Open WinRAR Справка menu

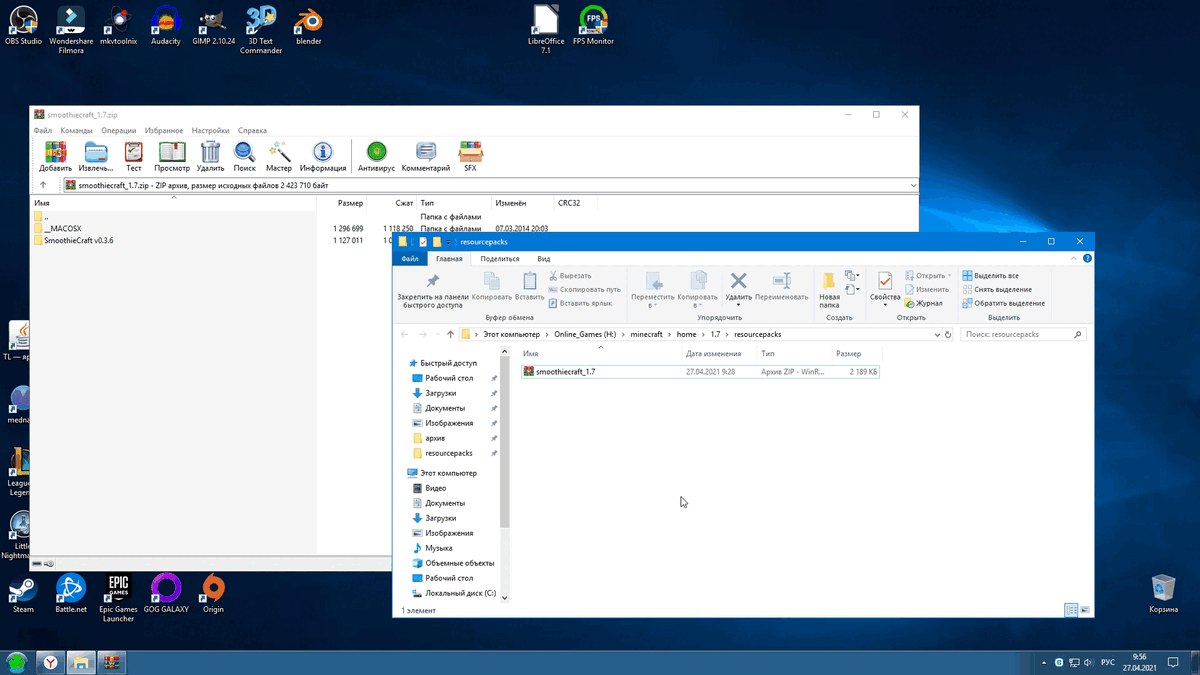coord(253,130)
